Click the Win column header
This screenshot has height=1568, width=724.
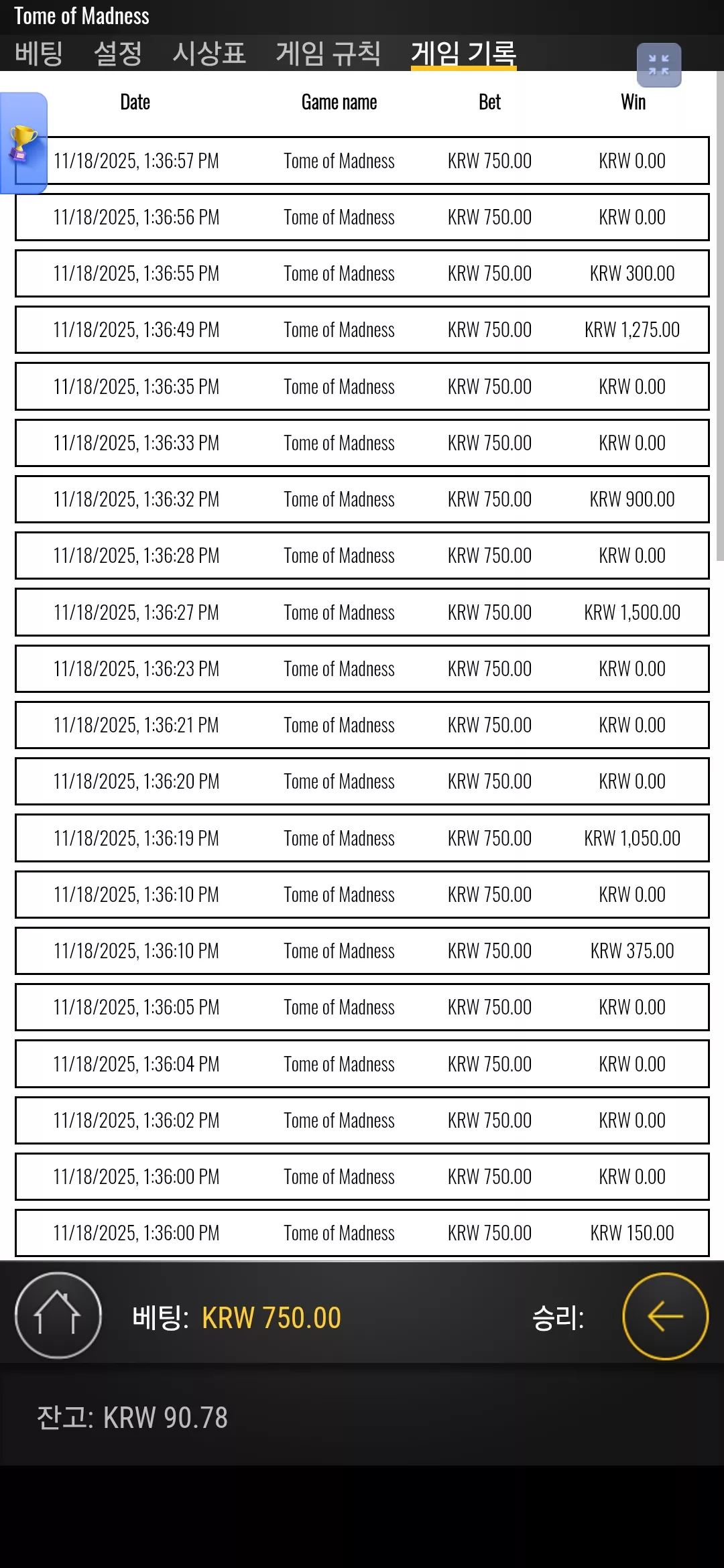click(x=633, y=102)
